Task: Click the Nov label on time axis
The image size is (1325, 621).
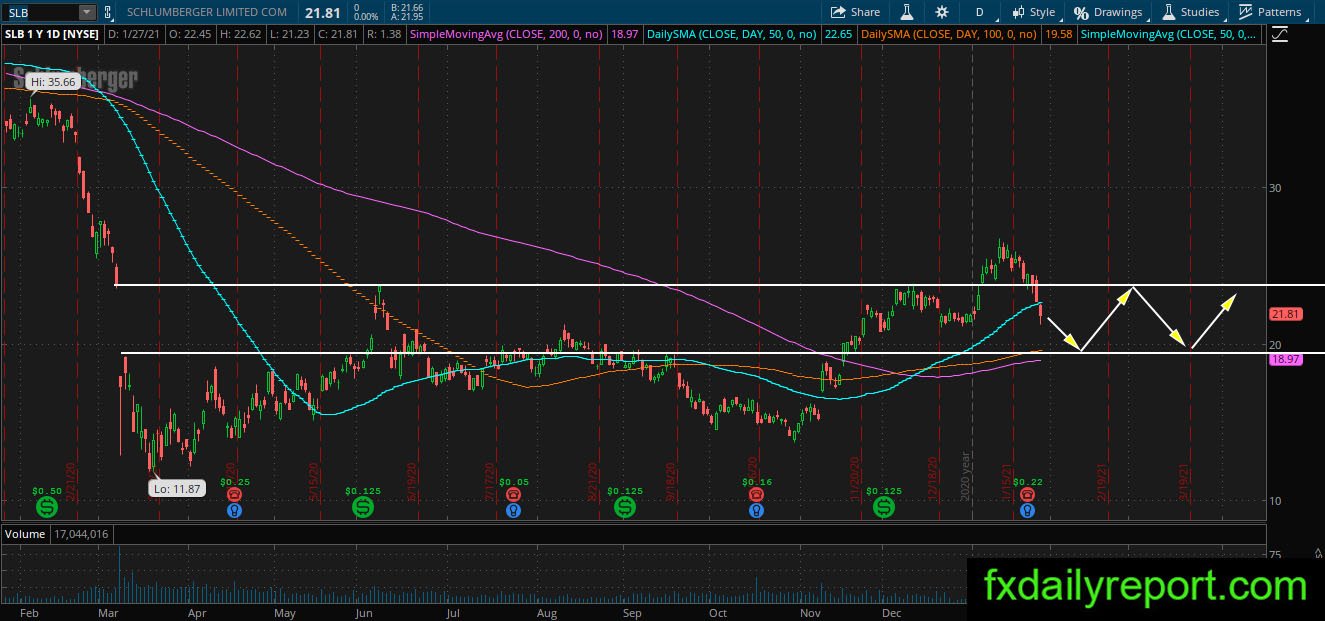Action: point(811,611)
